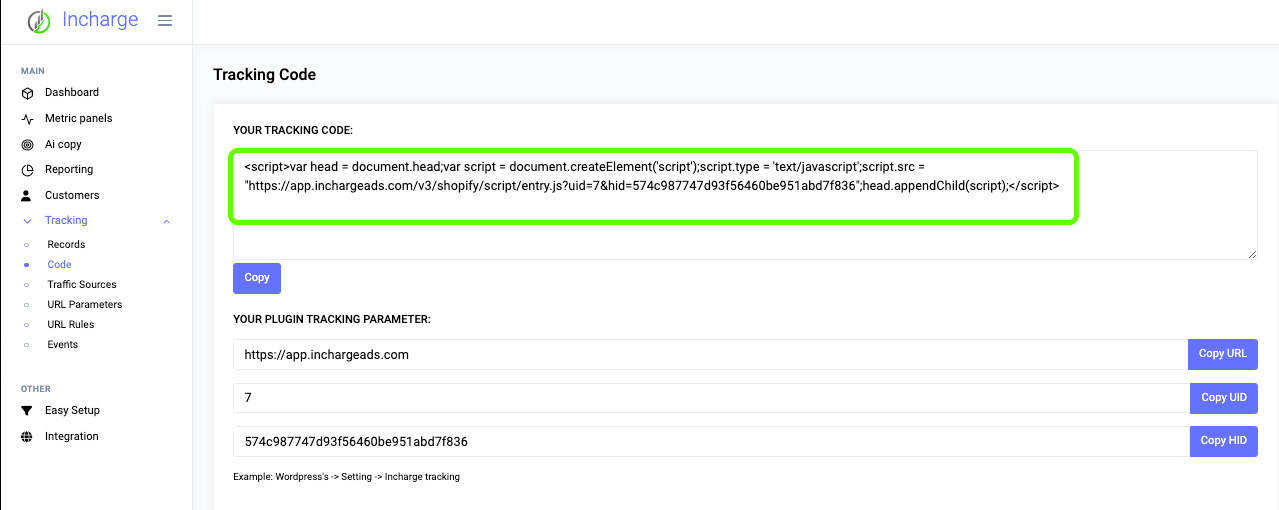This screenshot has width=1279, height=510.
Task: Click the Tracking Code heading
Action: (x=265, y=75)
